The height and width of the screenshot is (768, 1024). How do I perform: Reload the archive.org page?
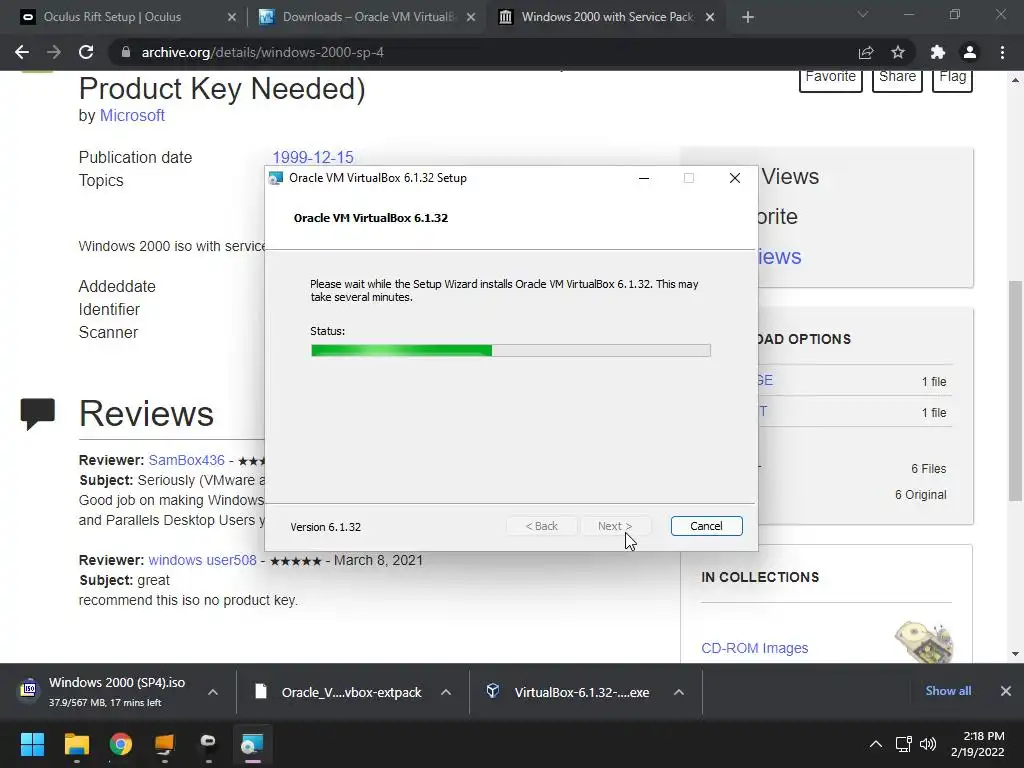click(x=86, y=52)
